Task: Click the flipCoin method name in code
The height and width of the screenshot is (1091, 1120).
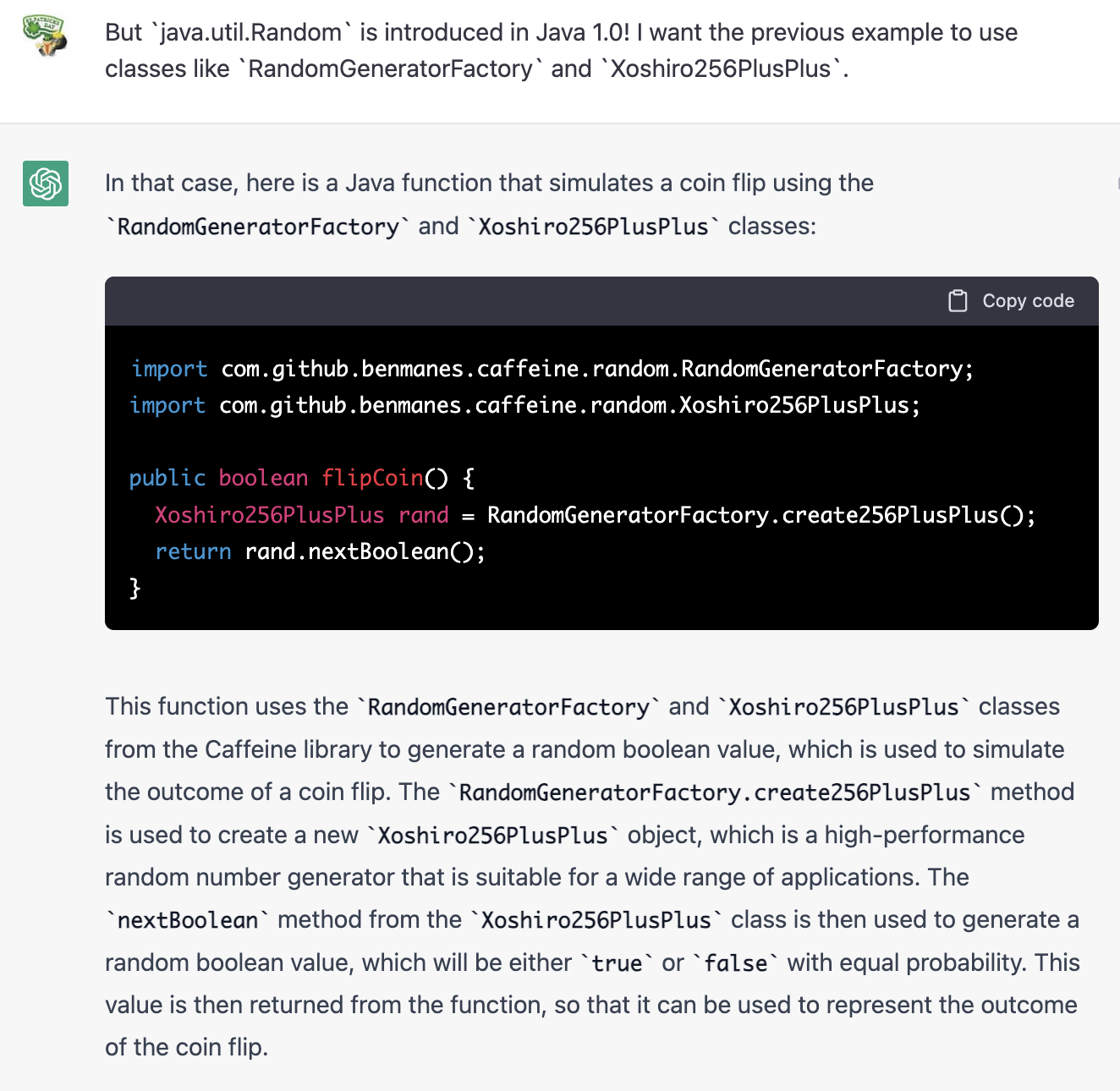Action: click(x=372, y=478)
